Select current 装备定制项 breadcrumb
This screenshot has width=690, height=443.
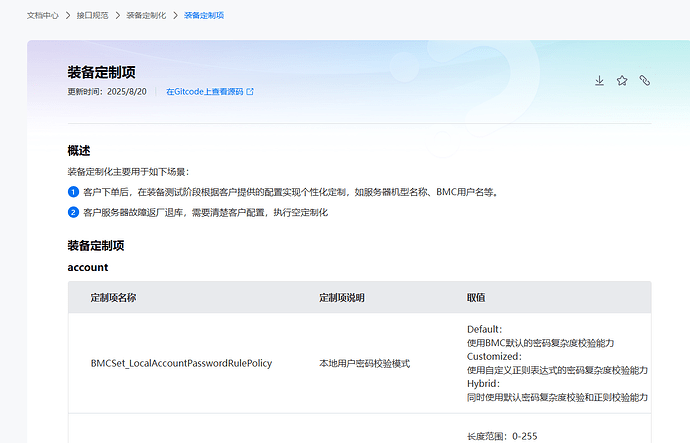(x=204, y=15)
